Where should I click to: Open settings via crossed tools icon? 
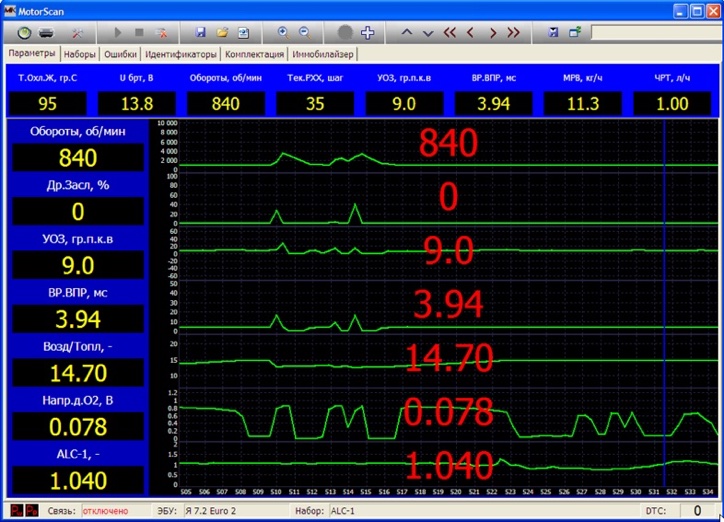77,33
